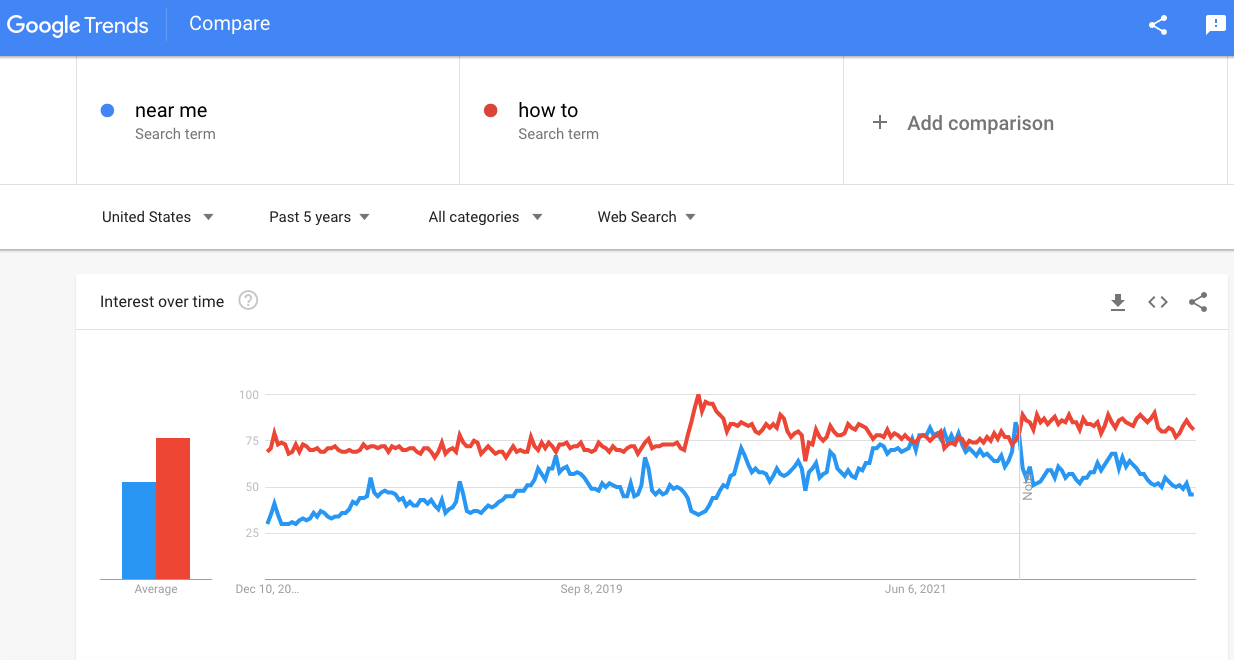
Task: Download the Interest over time chart data
Action: tap(1118, 302)
